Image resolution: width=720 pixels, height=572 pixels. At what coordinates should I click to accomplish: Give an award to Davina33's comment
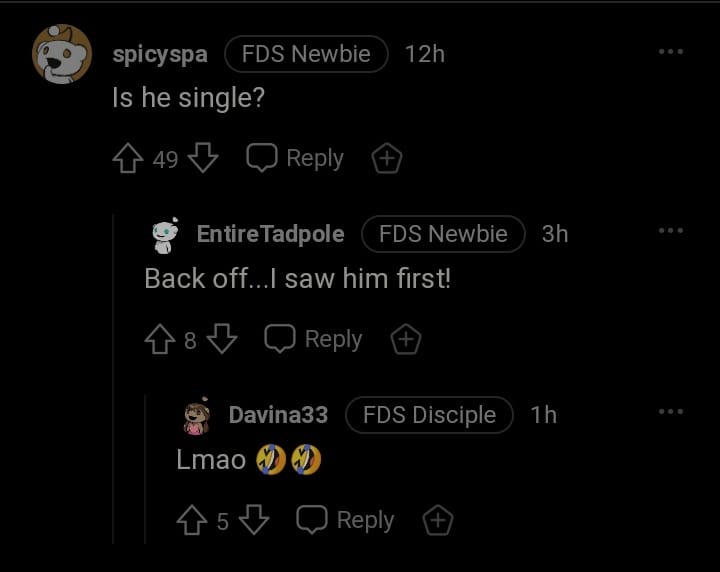(438, 521)
